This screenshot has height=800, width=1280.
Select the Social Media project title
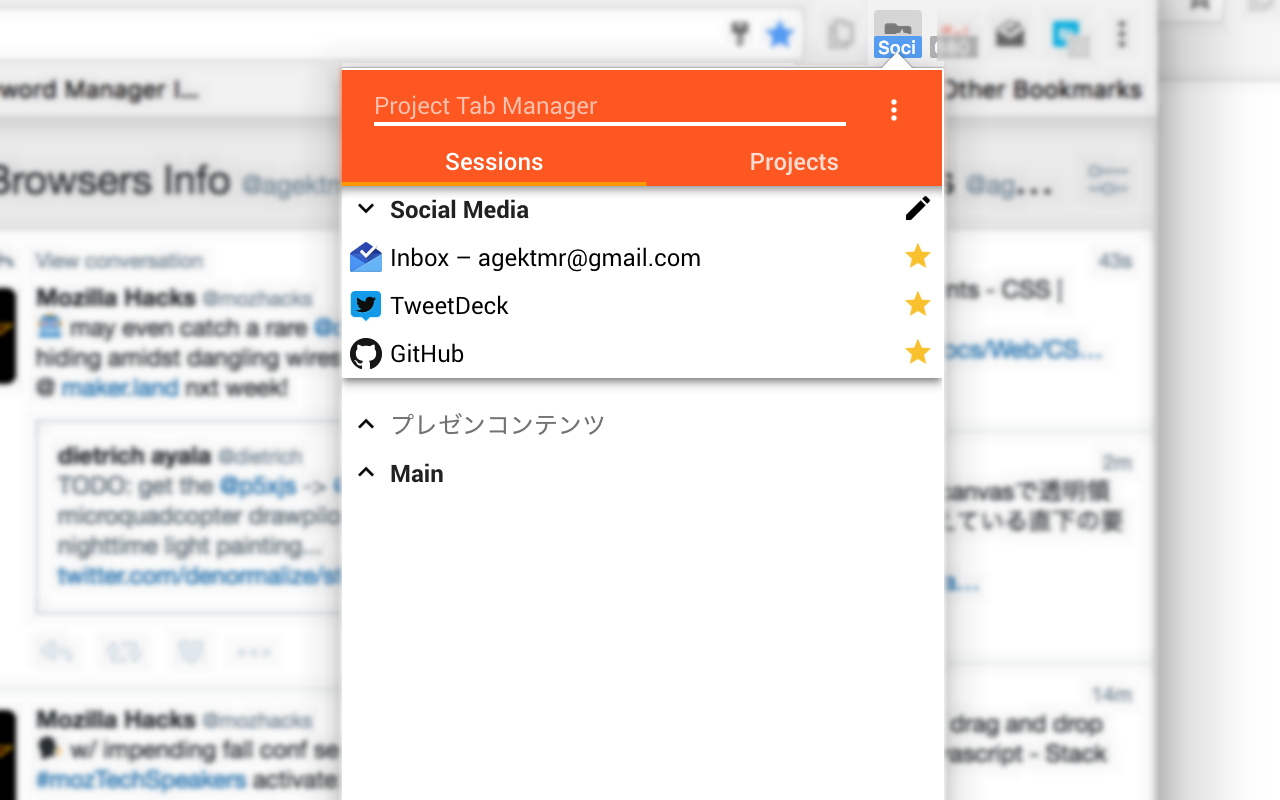[459, 210]
